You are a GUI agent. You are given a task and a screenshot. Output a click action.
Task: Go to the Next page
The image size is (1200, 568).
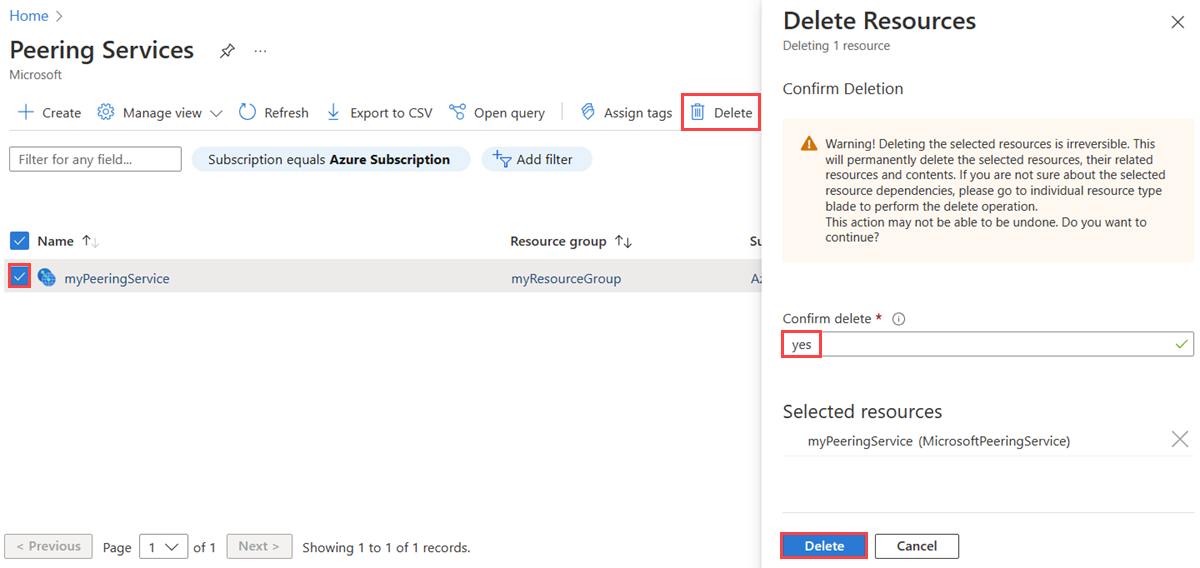pos(260,546)
